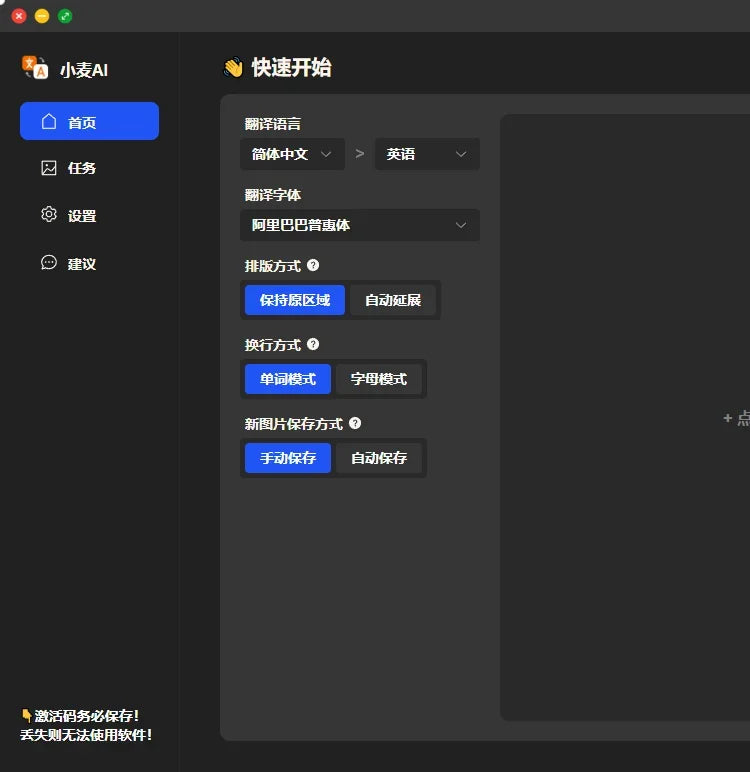
Task: Enable the 自动保存 save mode
Action: 378,458
